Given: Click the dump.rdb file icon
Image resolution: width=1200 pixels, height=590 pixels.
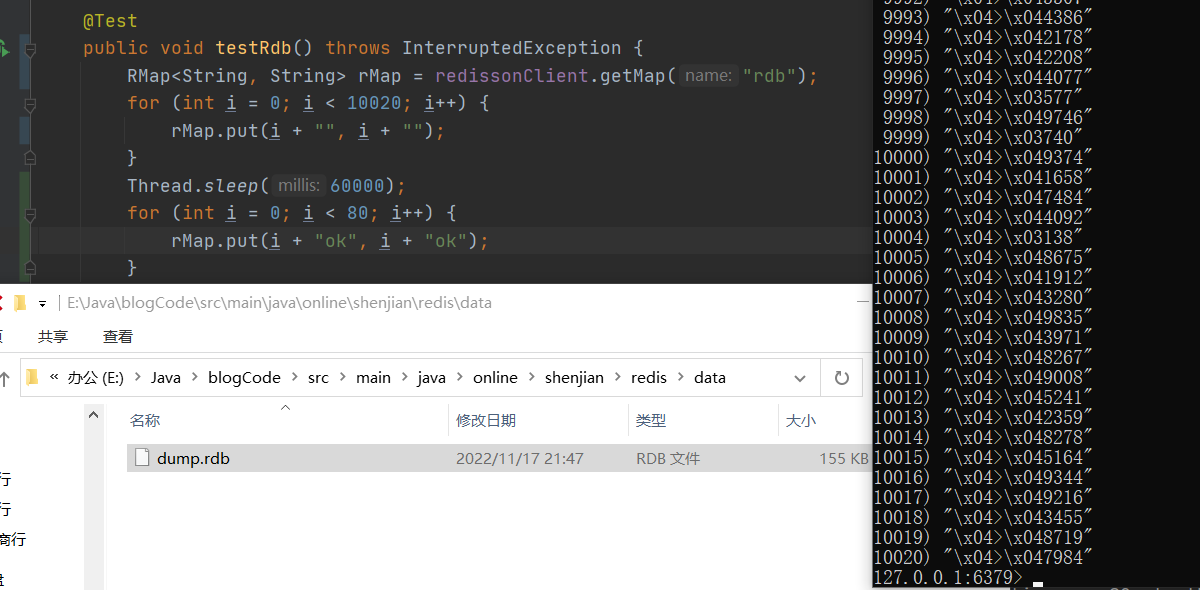Looking at the screenshot, I should [x=141, y=458].
